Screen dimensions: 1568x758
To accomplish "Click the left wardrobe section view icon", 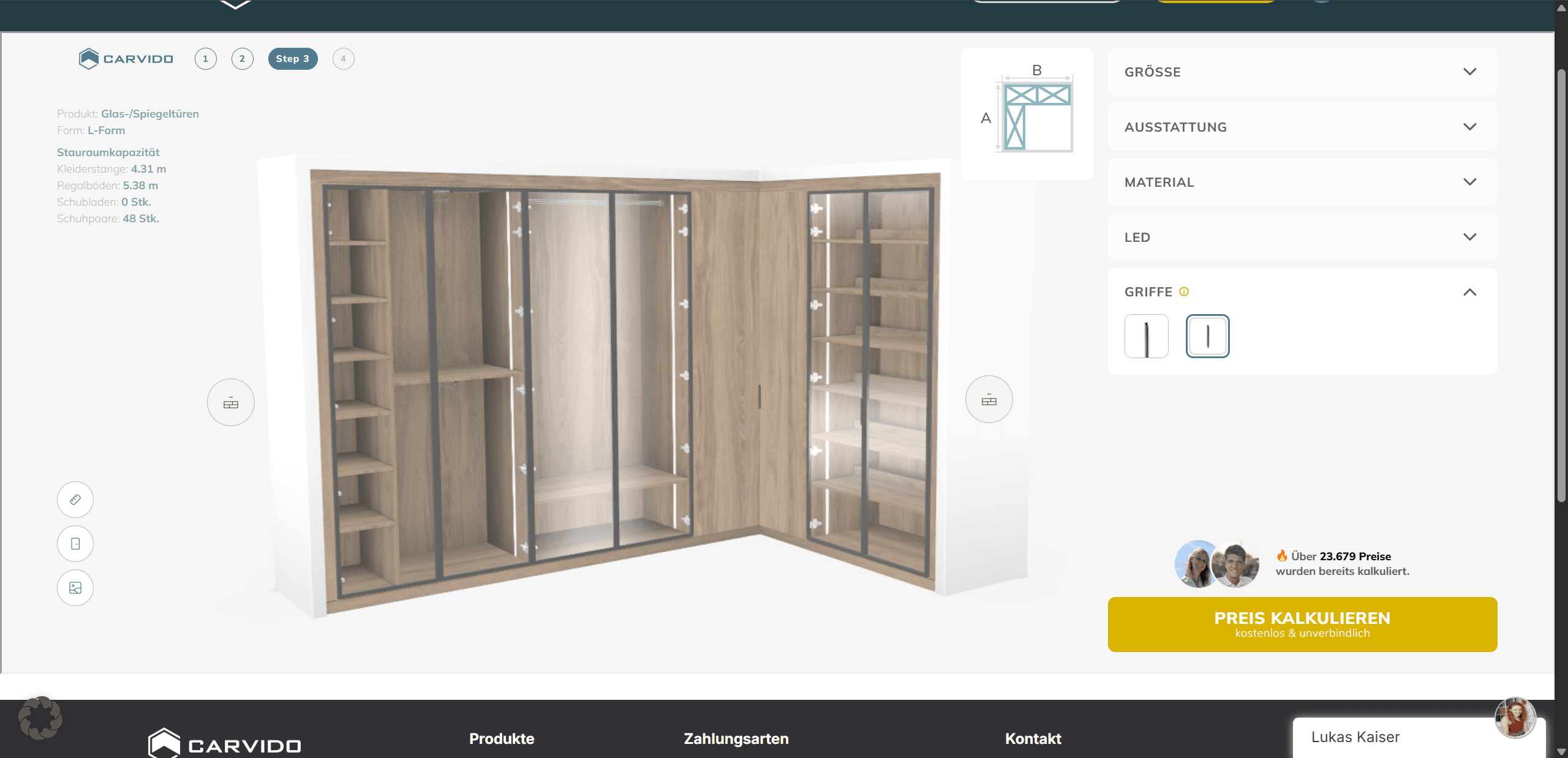I will tap(230, 402).
